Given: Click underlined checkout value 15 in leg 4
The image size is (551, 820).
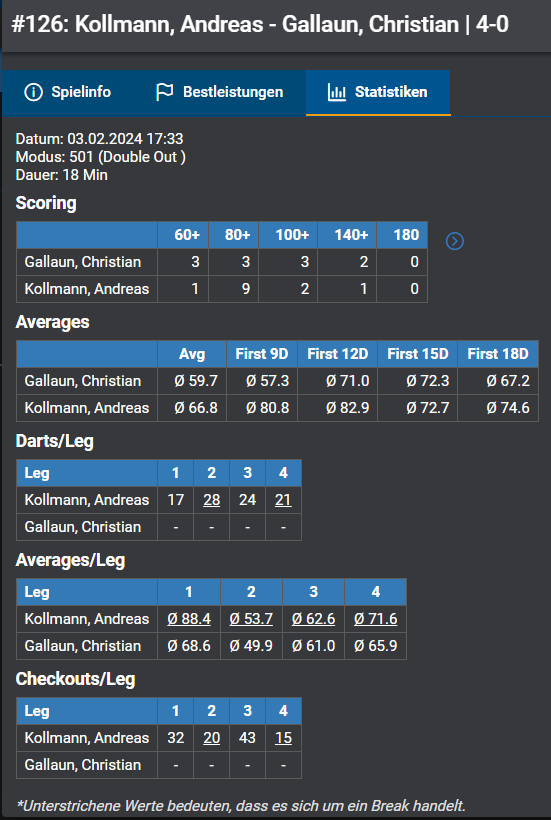Looking at the screenshot, I should [x=283, y=738].
